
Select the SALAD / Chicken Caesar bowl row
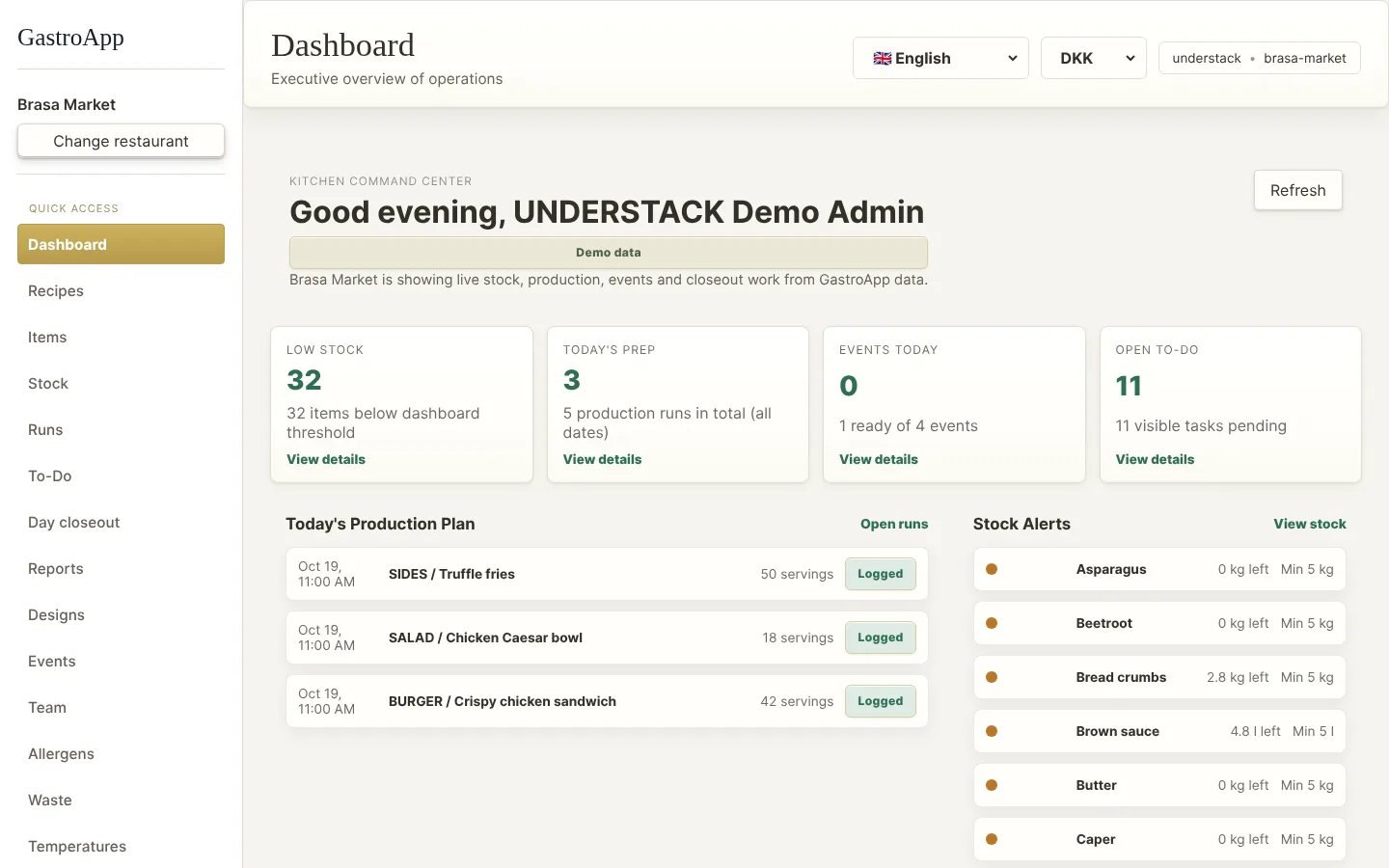click(x=607, y=637)
